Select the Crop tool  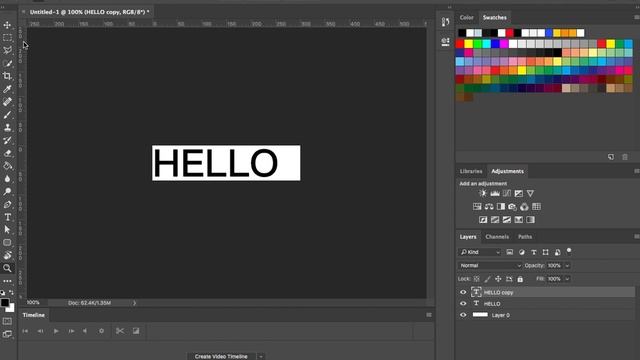(7, 76)
